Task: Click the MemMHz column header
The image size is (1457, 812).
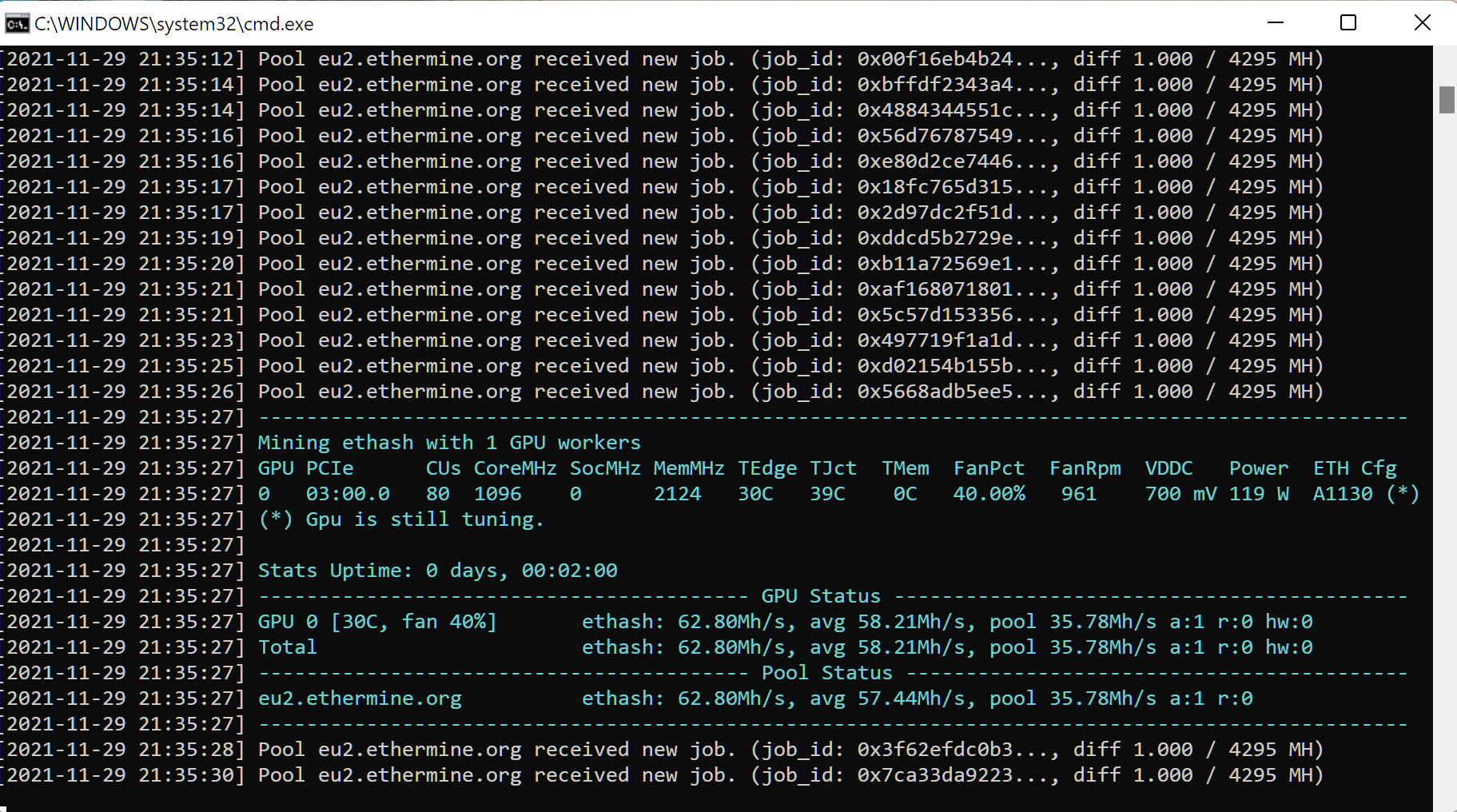Action: coord(689,468)
